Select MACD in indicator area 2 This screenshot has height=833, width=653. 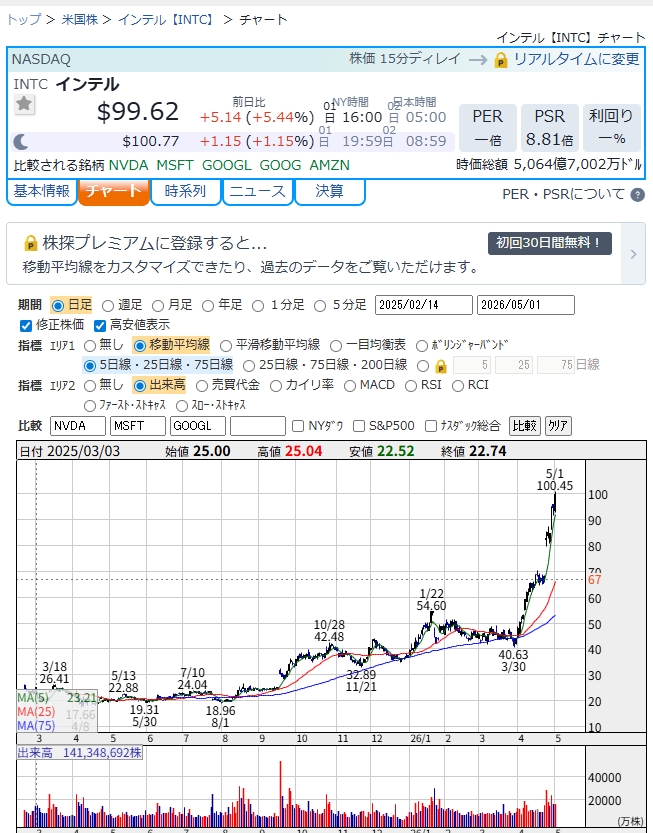(x=350, y=386)
